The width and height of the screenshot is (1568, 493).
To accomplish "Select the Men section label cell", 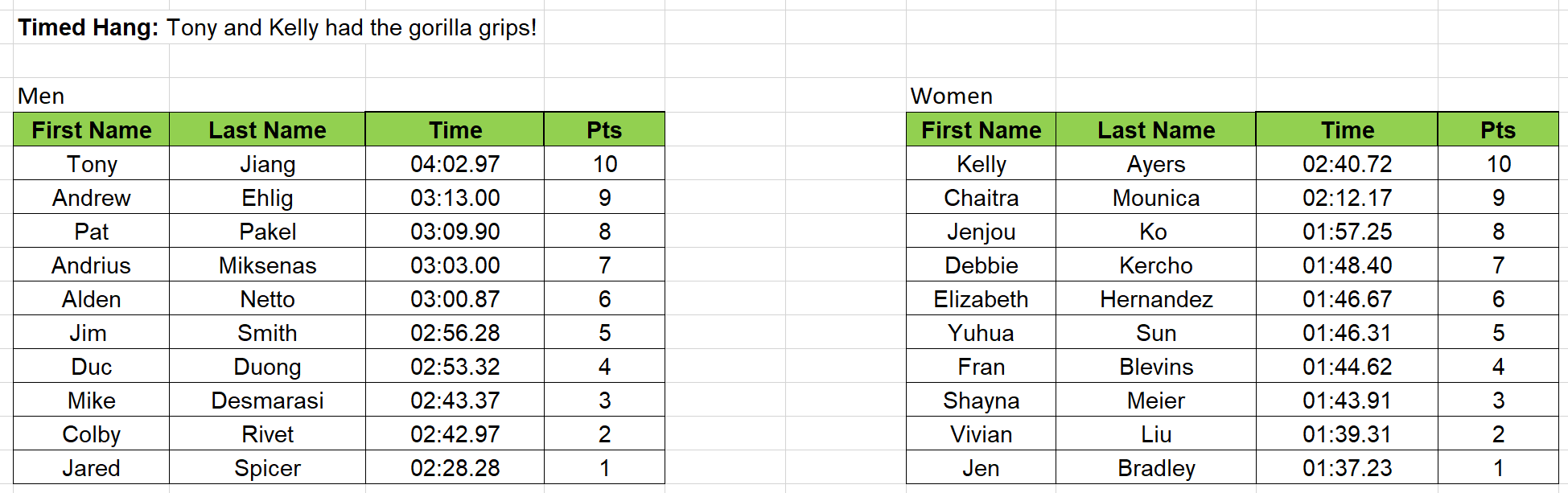I will (x=92, y=96).
